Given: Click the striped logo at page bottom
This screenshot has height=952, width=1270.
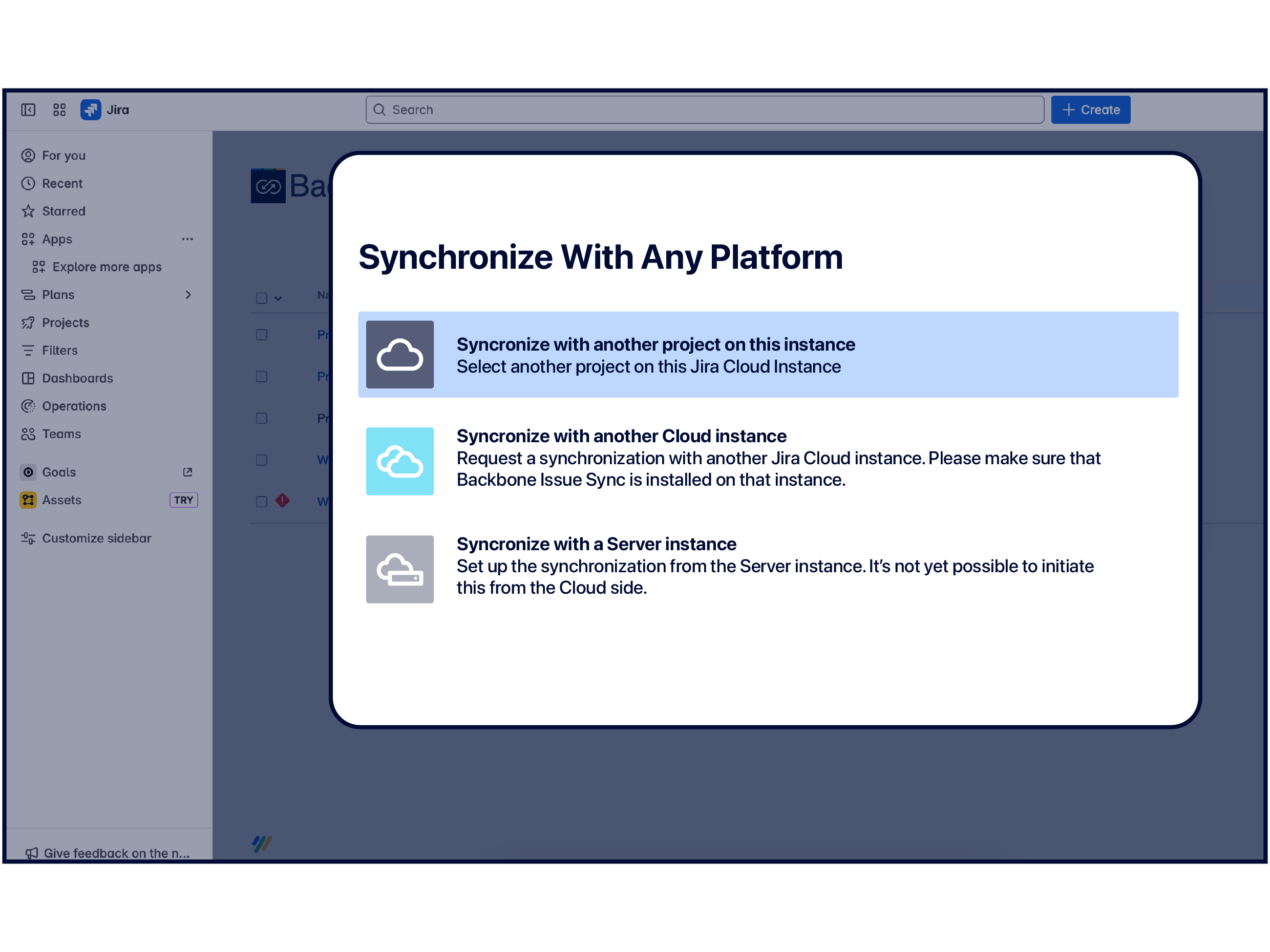Looking at the screenshot, I should tap(262, 843).
